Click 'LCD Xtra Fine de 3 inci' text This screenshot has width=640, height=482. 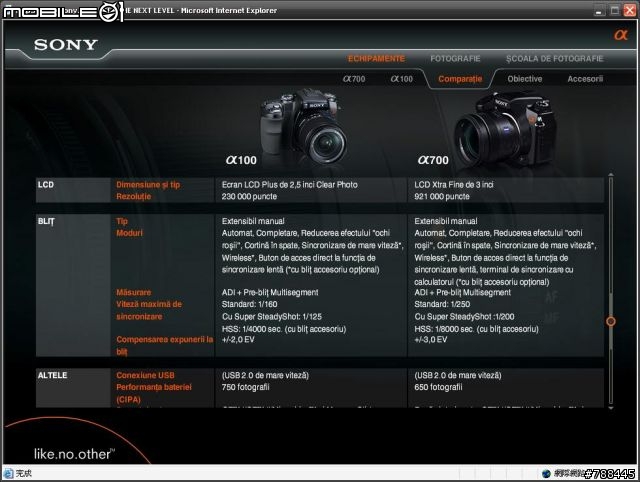click(454, 184)
